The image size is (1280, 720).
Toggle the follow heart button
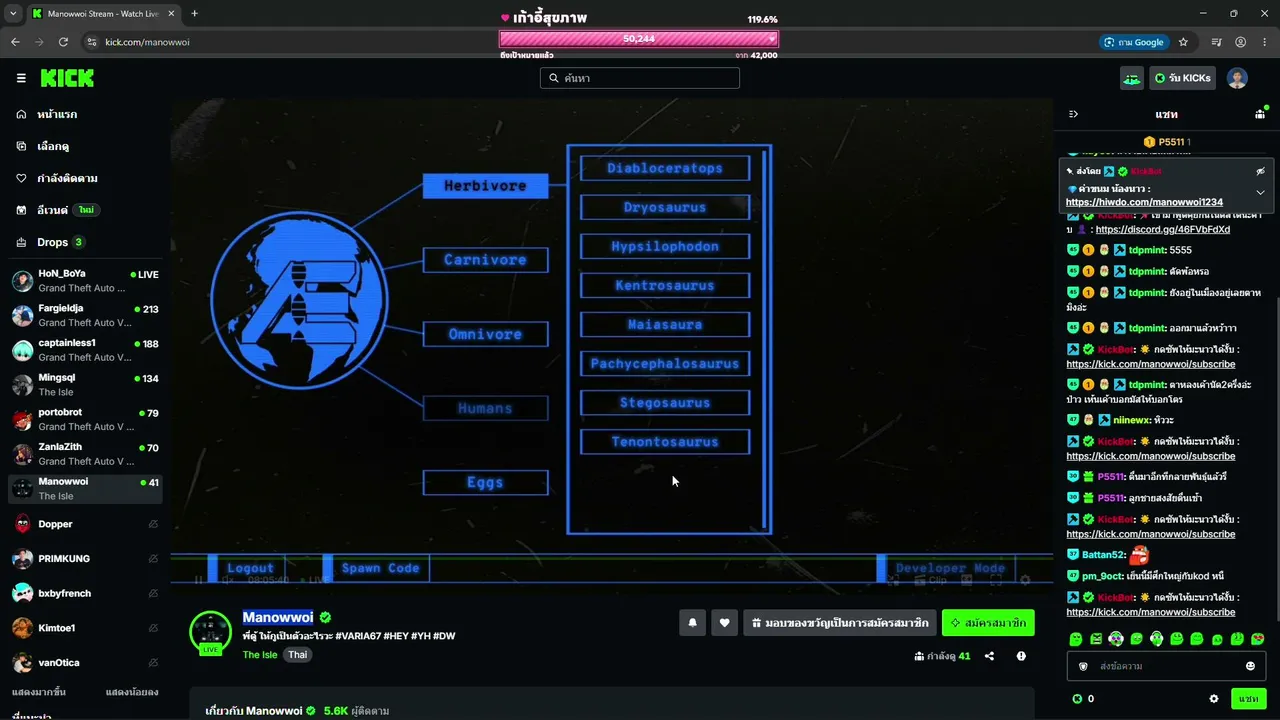pyautogui.click(x=724, y=623)
